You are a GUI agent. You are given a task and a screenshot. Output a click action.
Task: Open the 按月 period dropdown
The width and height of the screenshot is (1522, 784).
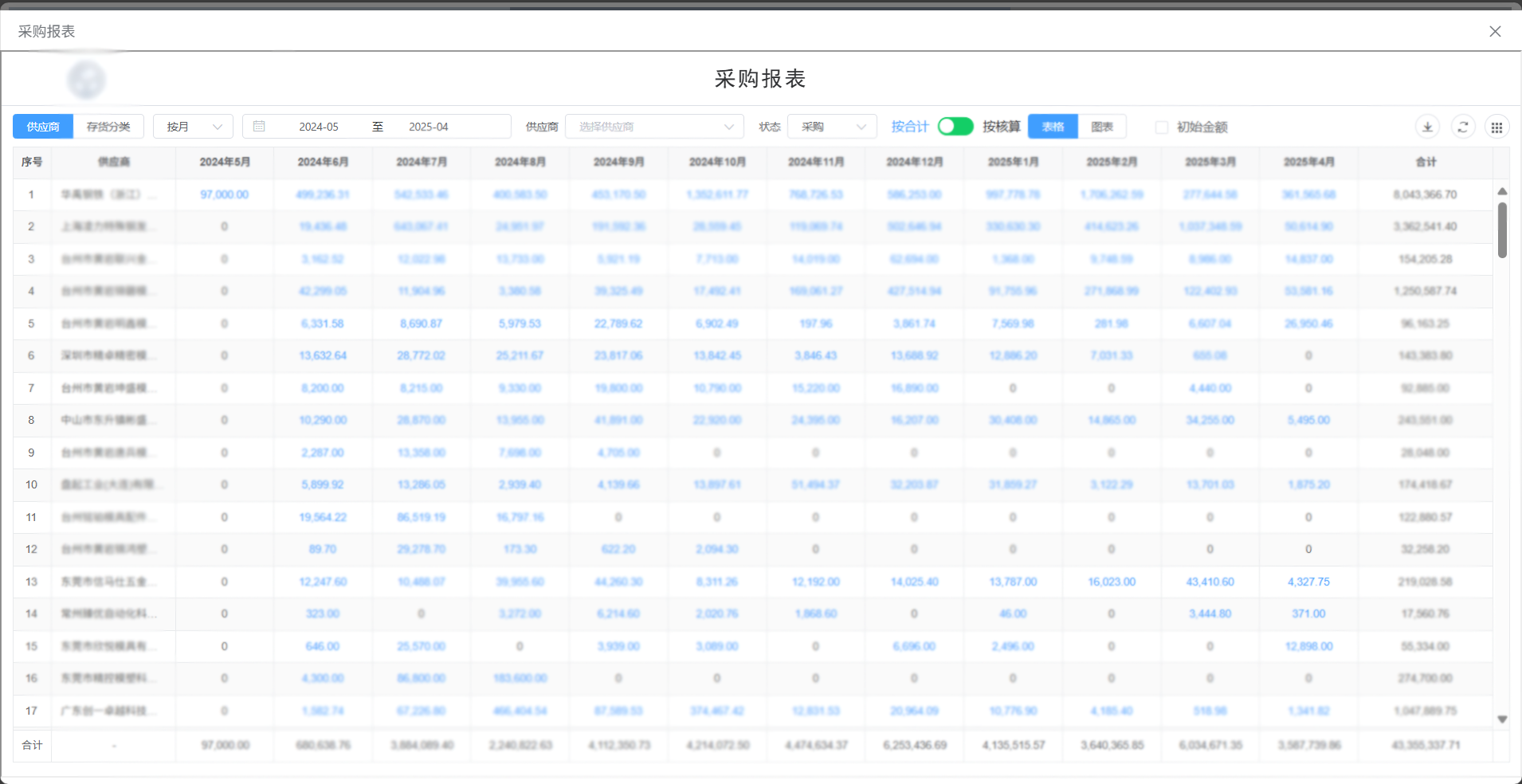tap(193, 126)
